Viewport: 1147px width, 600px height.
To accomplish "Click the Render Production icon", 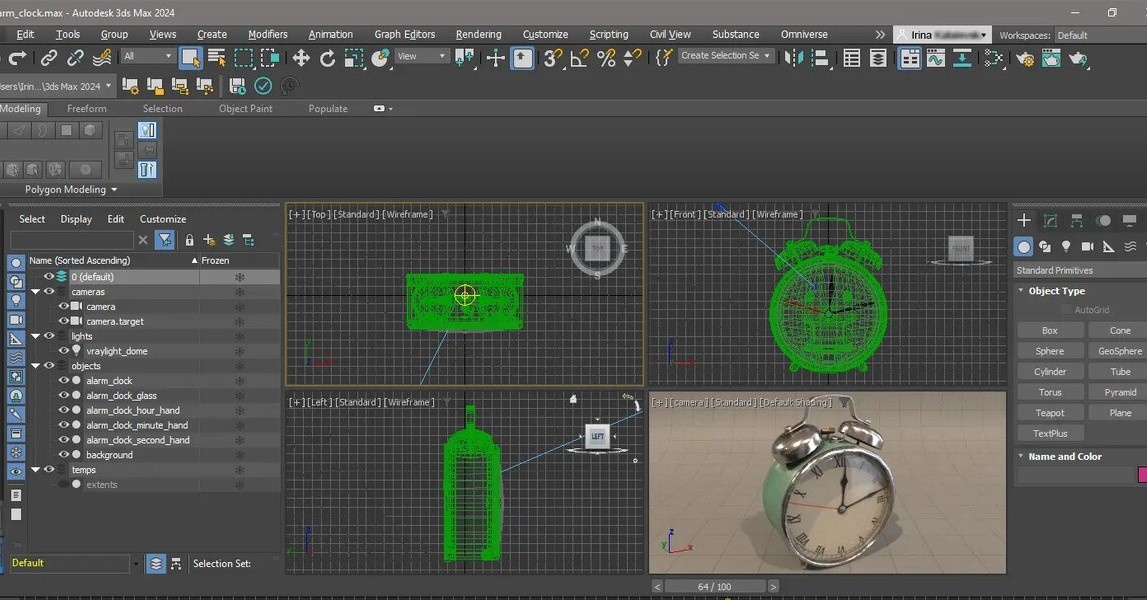I will click(x=1080, y=59).
